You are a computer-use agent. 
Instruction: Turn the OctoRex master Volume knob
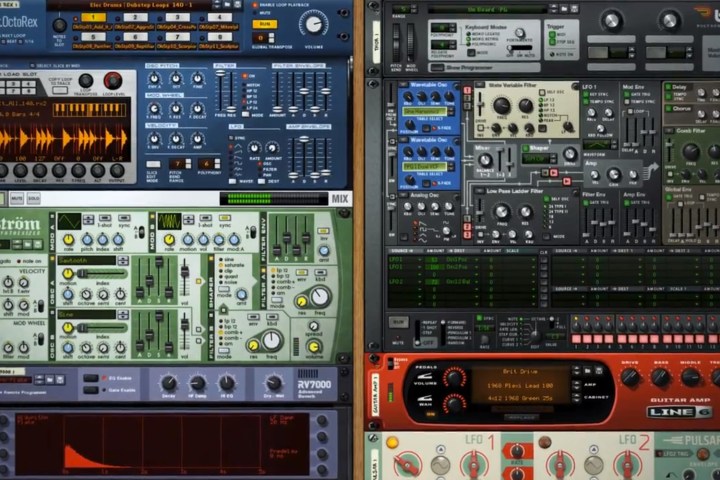click(x=313, y=24)
